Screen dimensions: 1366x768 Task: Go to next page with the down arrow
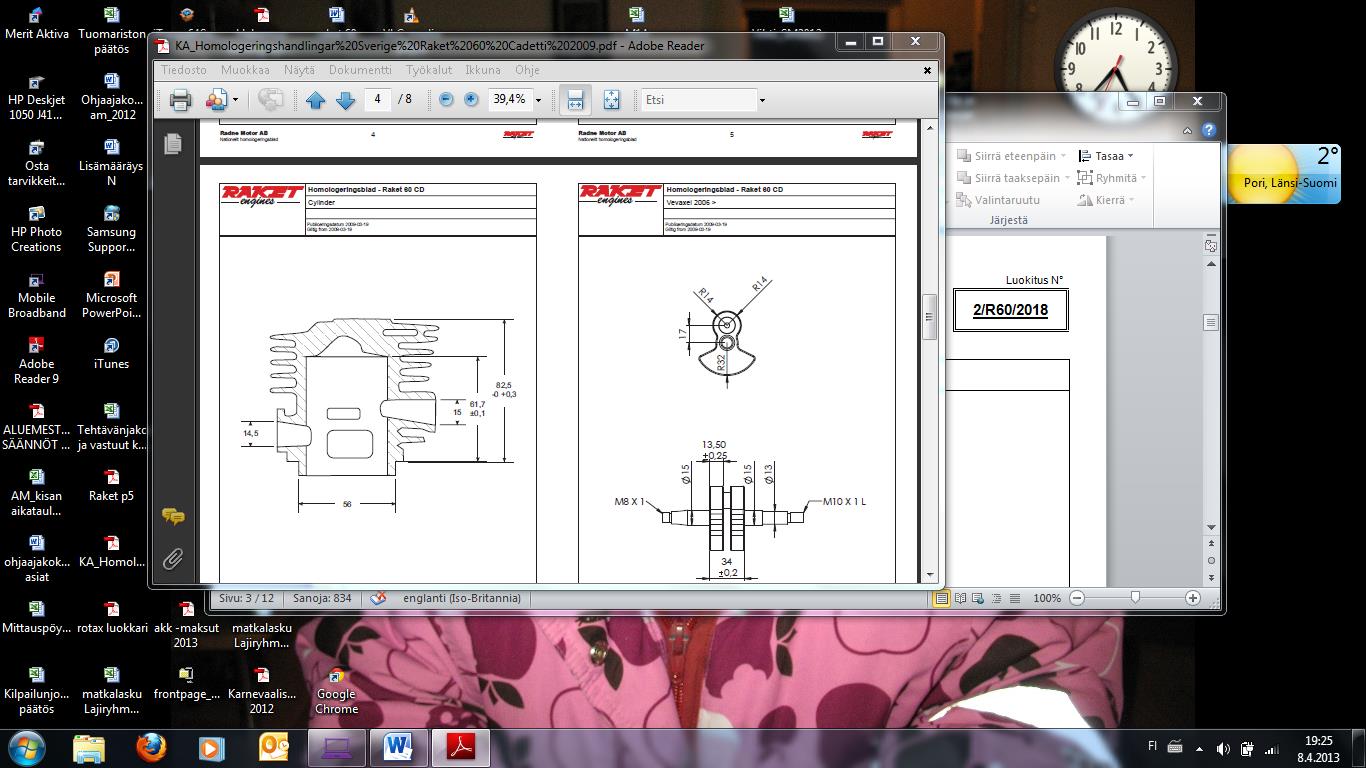point(346,100)
